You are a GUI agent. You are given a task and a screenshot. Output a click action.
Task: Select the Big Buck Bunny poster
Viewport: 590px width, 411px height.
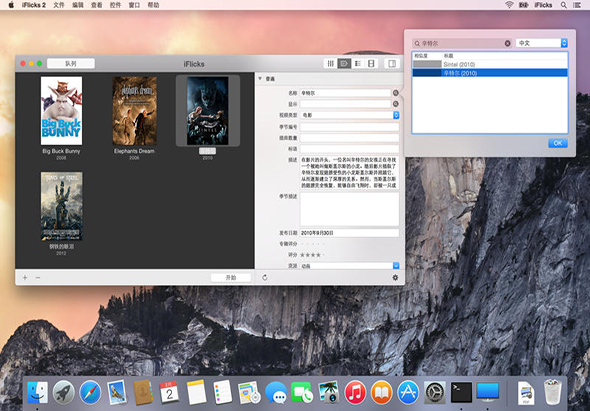(61, 111)
